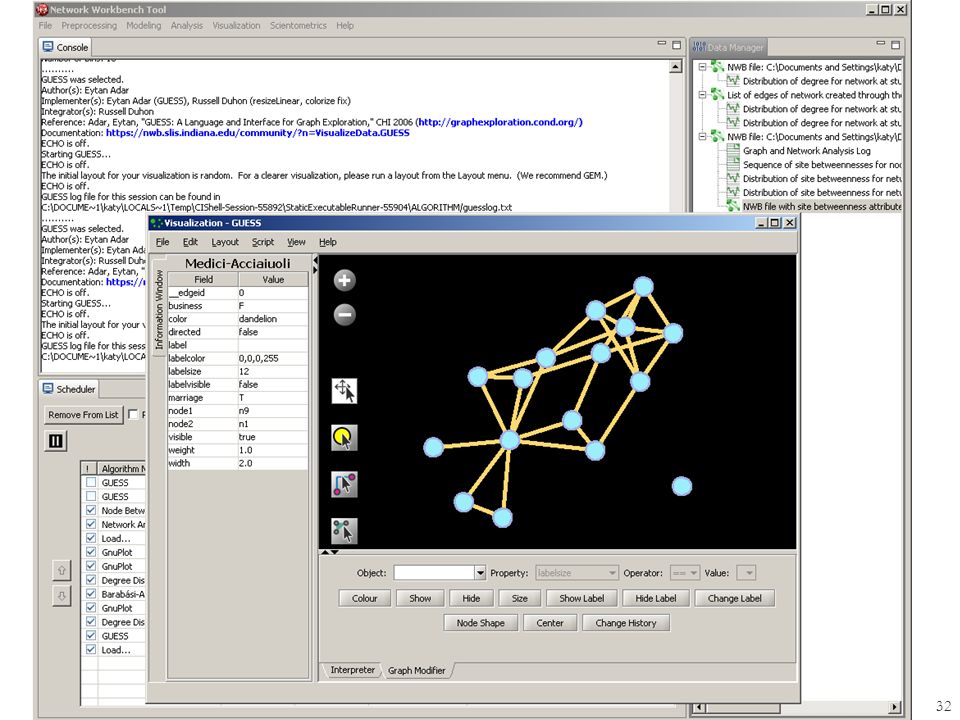Click the Change History button
Screen dimensions: 960x720
[x=626, y=623]
